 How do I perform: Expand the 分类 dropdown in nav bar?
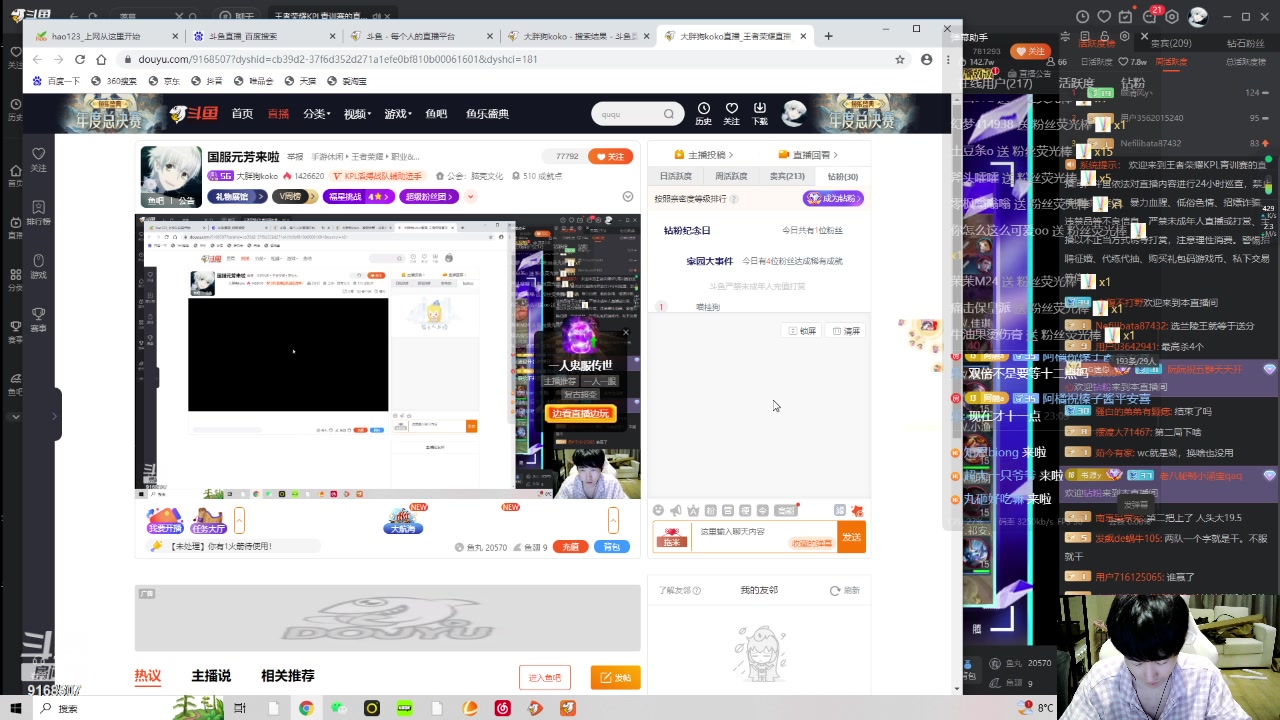coord(317,114)
